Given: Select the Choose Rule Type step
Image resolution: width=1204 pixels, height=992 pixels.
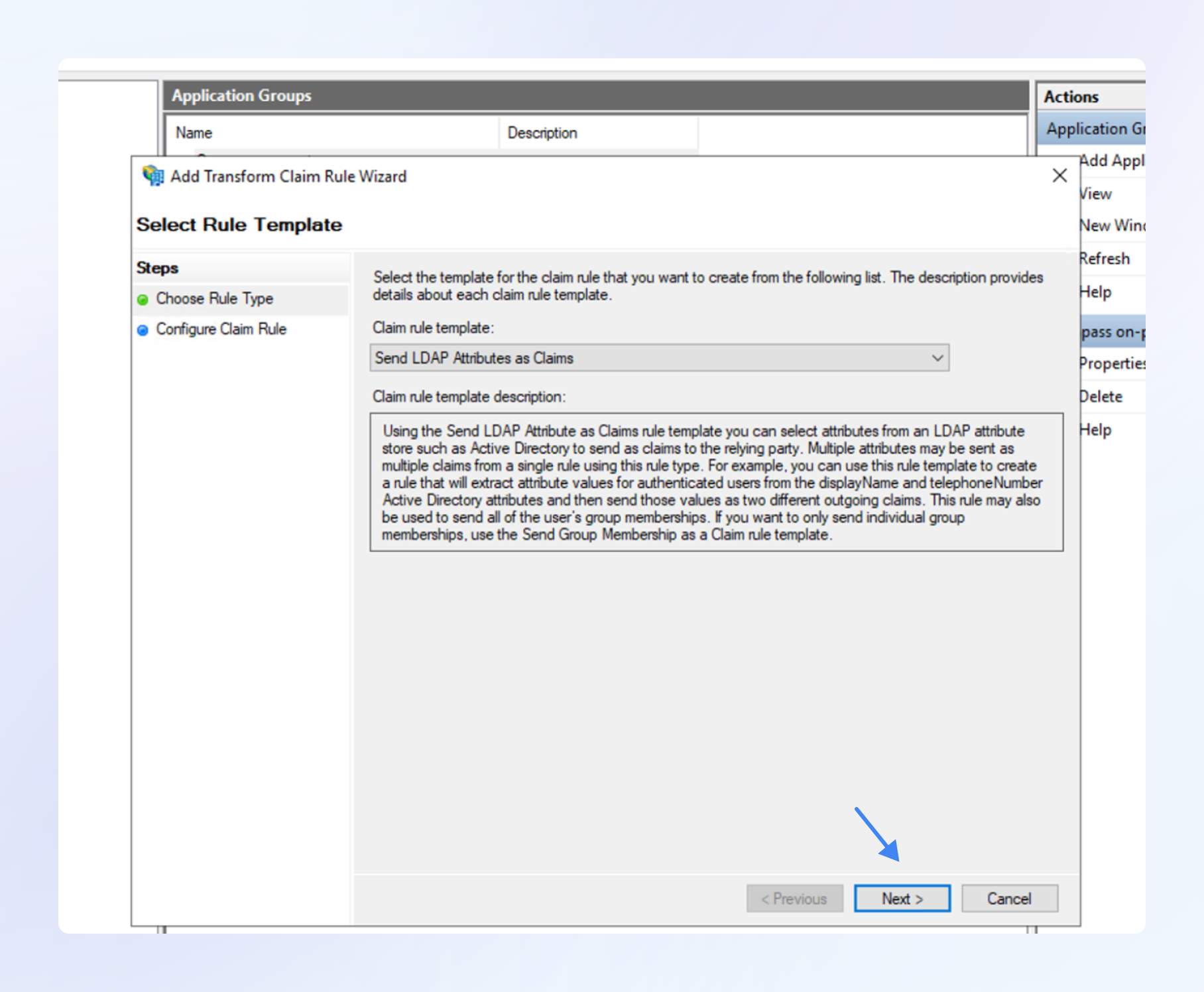Looking at the screenshot, I should coord(214,299).
